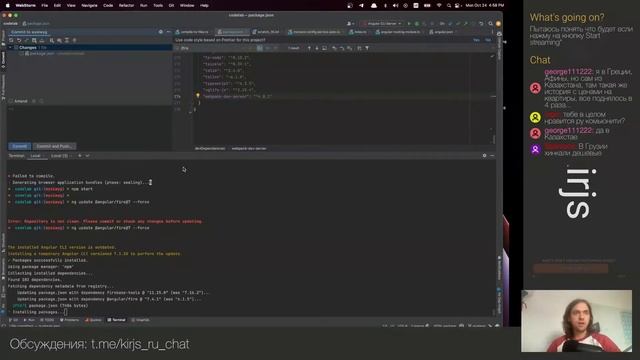This screenshot has height=360, width=640.
Task: Open the Commit tool stripe on left edge
Action: coord(3,60)
